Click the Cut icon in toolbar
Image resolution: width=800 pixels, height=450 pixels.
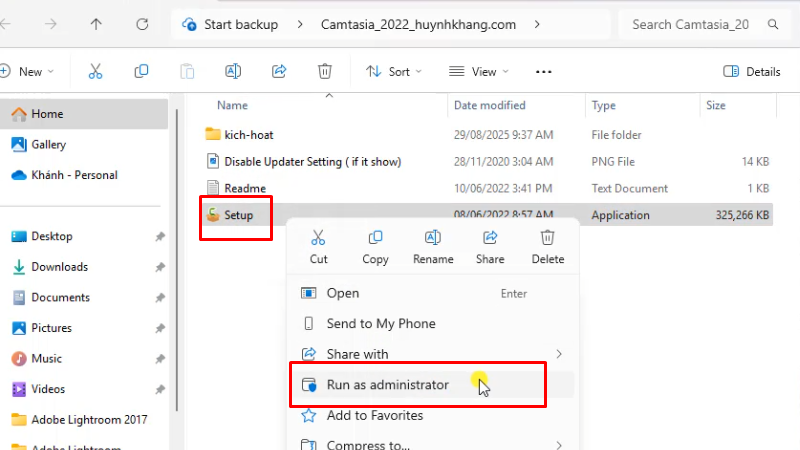(x=95, y=71)
